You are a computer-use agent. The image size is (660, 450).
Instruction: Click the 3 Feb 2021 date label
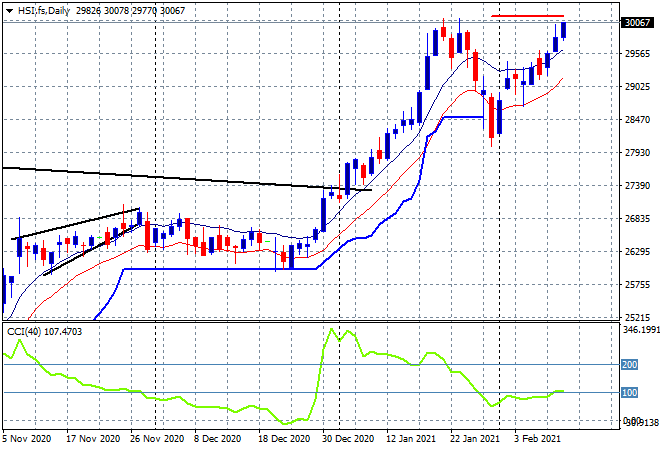[x=537, y=439]
